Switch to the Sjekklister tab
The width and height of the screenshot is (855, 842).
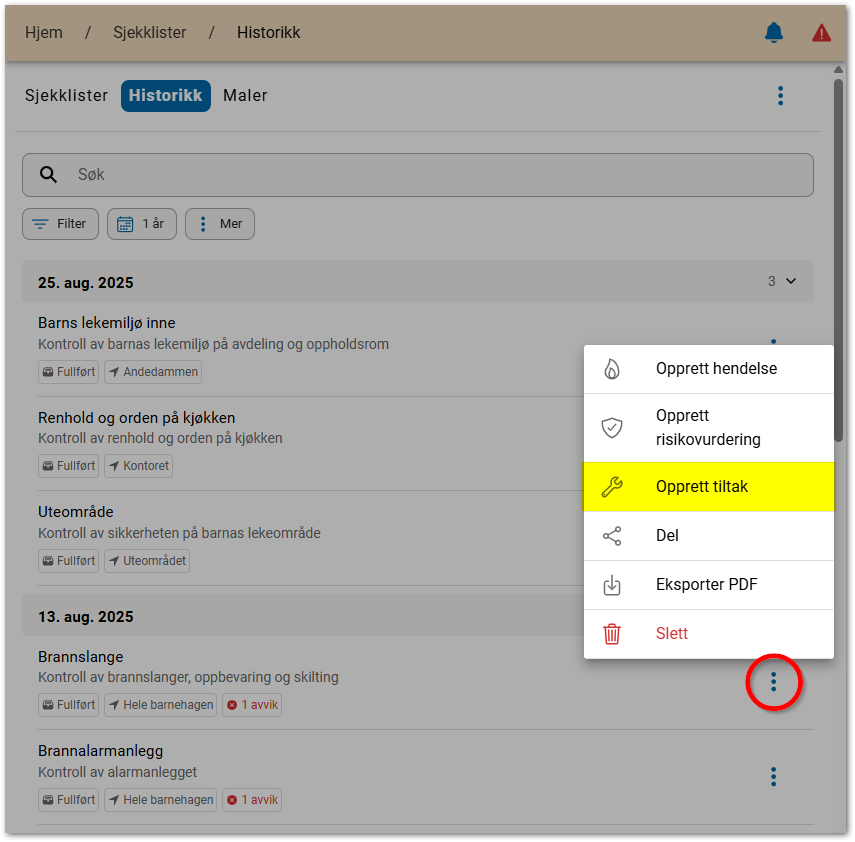[x=66, y=96]
